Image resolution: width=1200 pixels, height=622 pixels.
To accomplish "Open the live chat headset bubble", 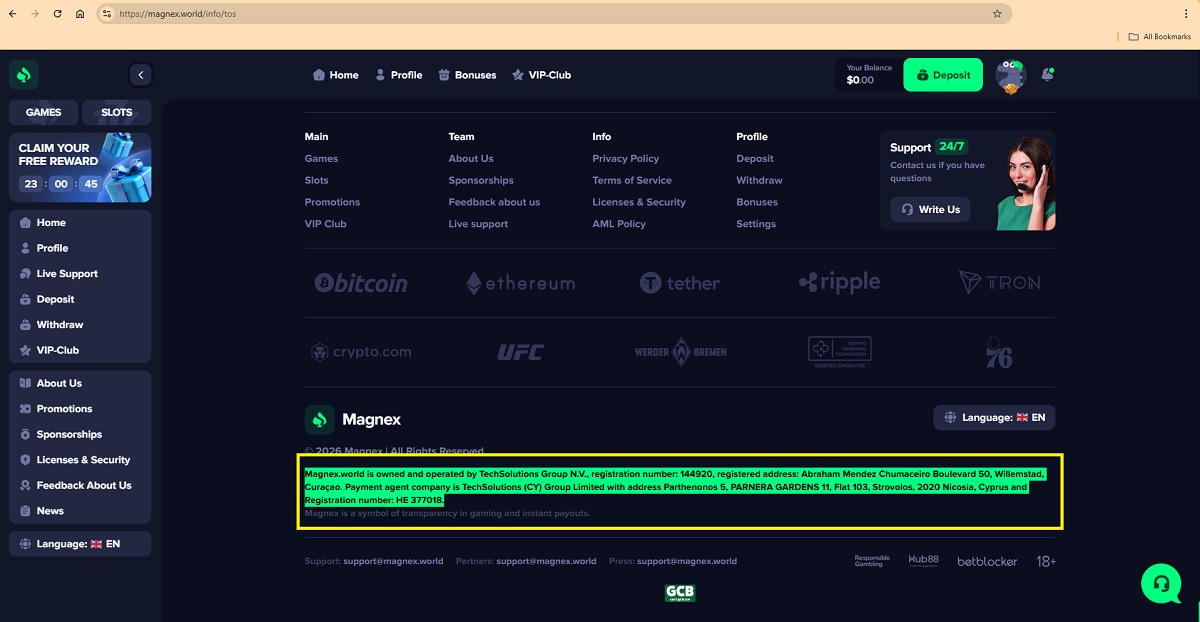I will [1160, 583].
